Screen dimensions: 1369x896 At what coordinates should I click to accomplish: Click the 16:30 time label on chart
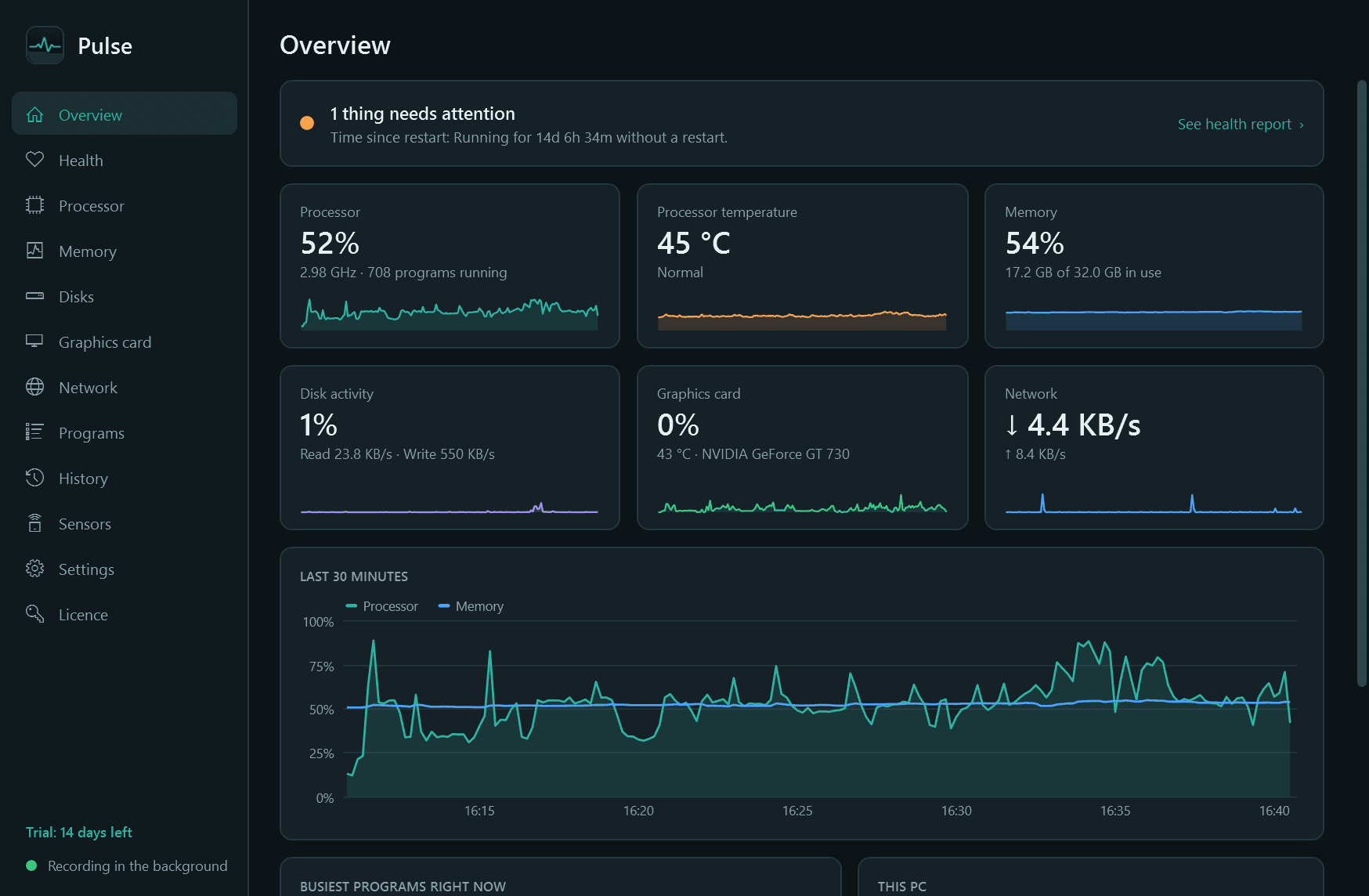point(956,811)
